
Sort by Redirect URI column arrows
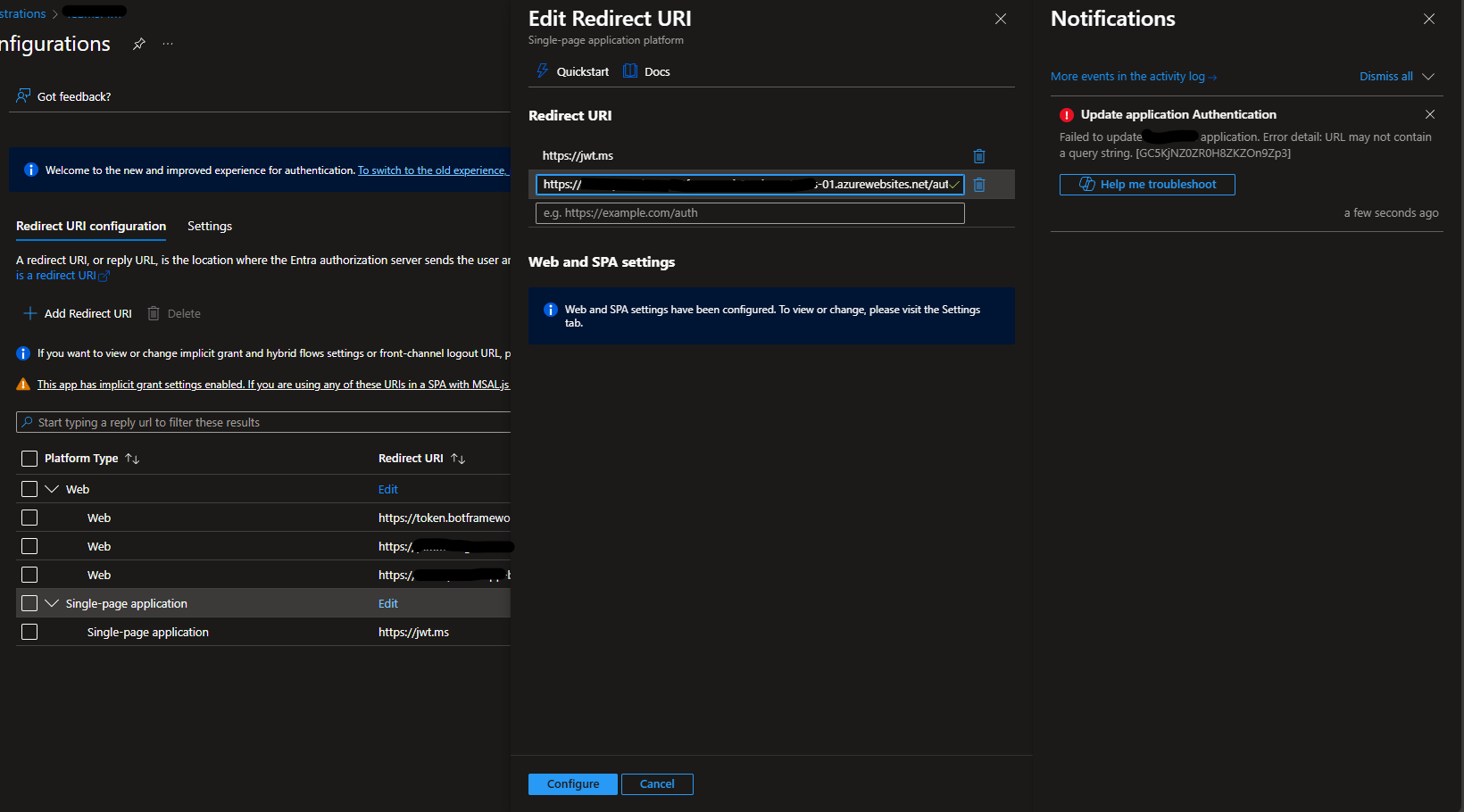pyautogui.click(x=458, y=459)
